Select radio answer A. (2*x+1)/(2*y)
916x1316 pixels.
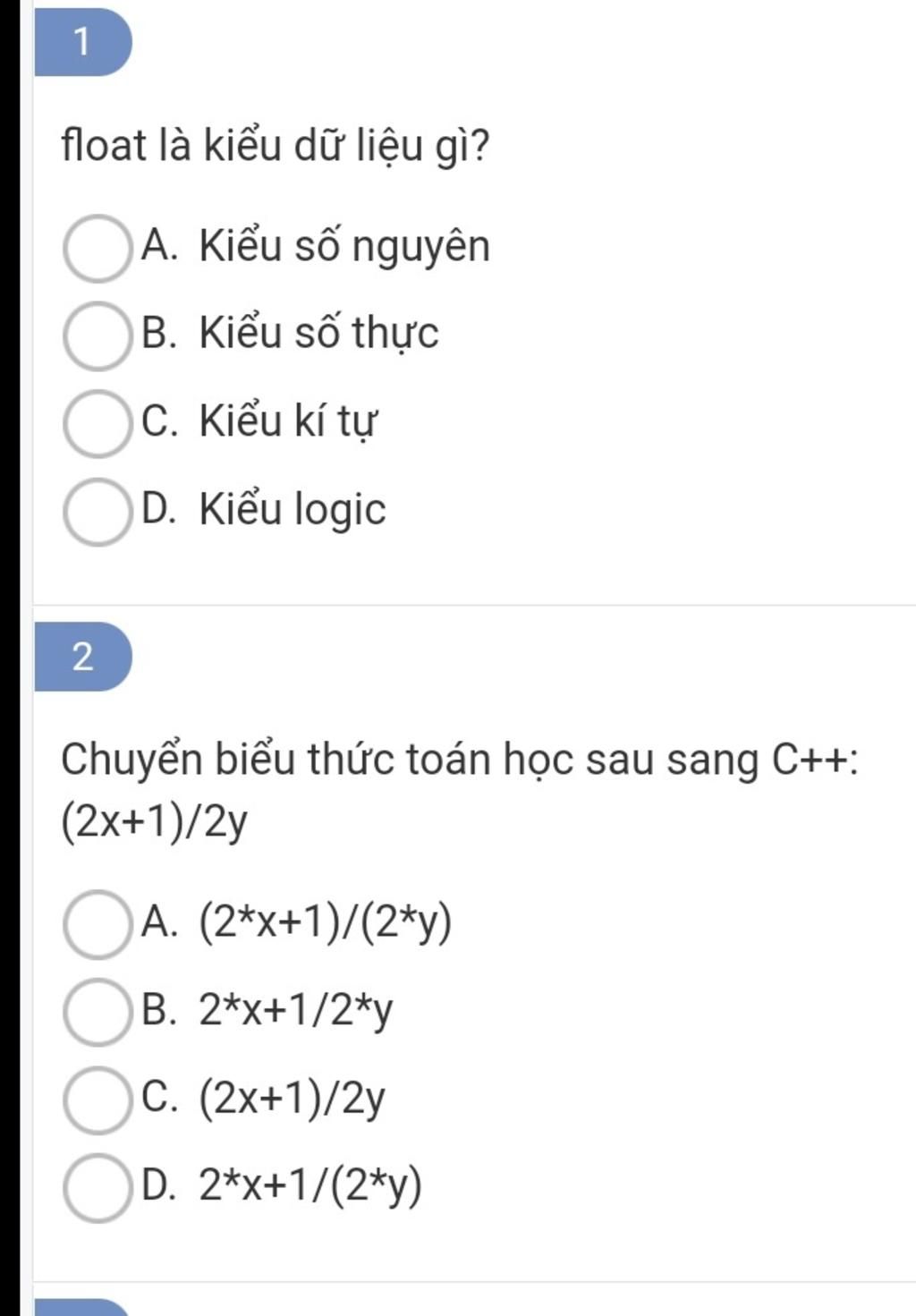[x=97, y=924]
